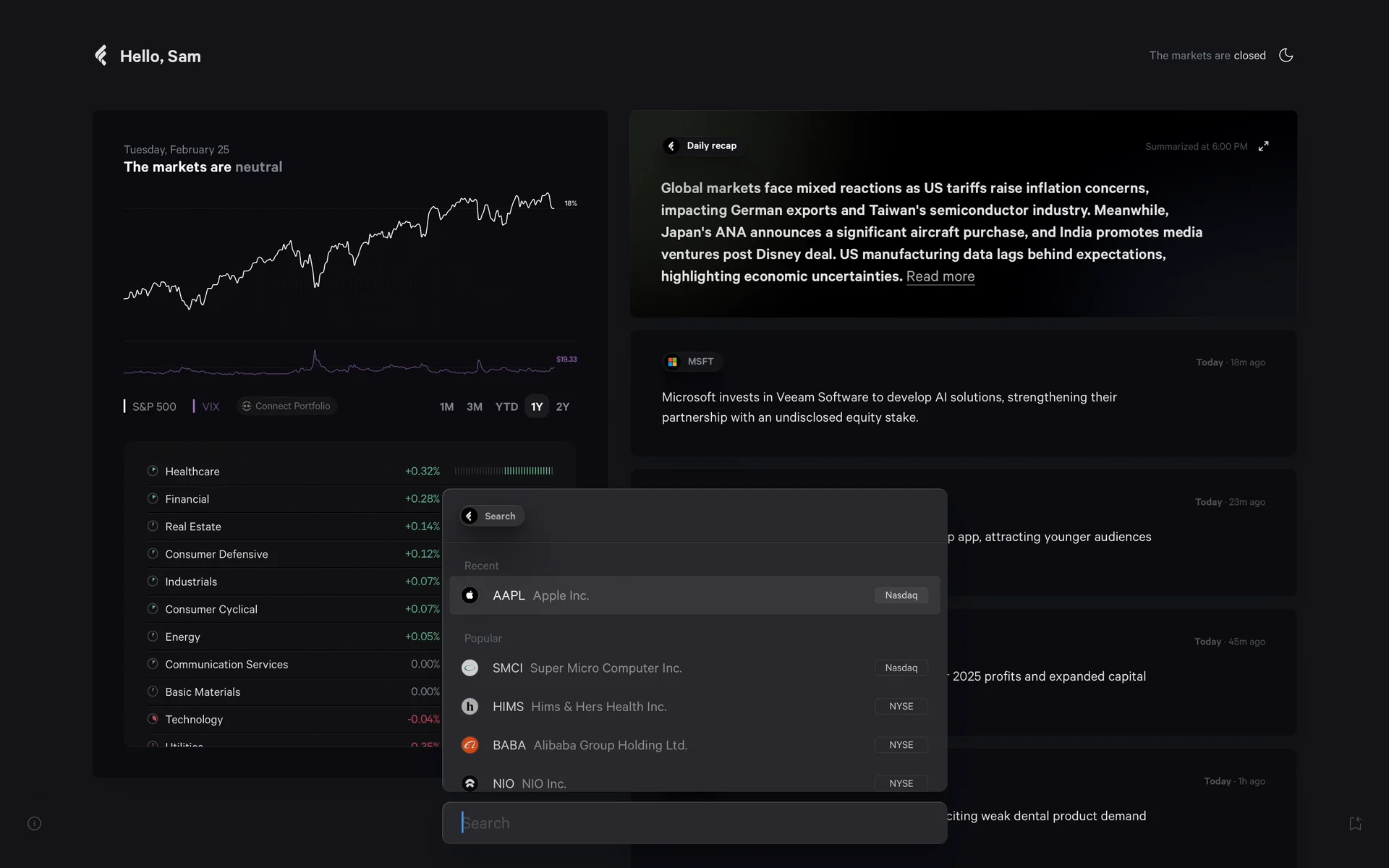This screenshot has height=868, width=1389.
Task: Click the bookmark icon at bottom right
Action: click(x=1355, y=823)
